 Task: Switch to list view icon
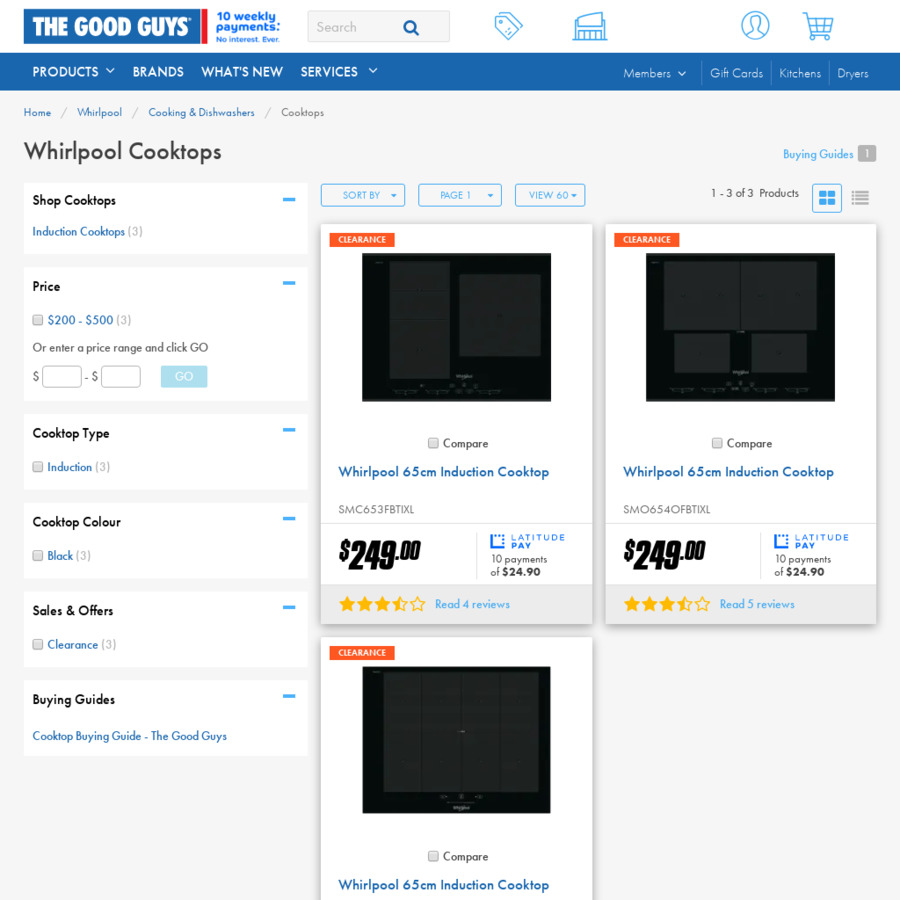tap(860, 198)
